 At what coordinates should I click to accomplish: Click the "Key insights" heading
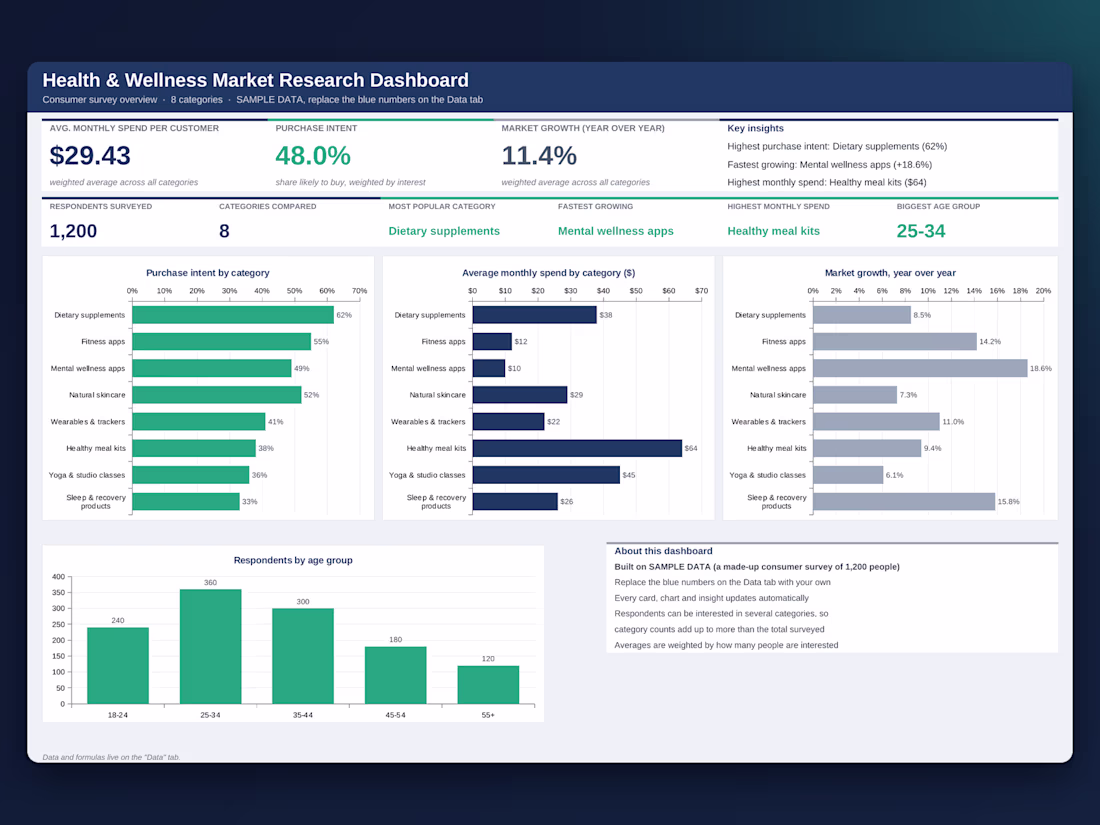pos(756,128)
